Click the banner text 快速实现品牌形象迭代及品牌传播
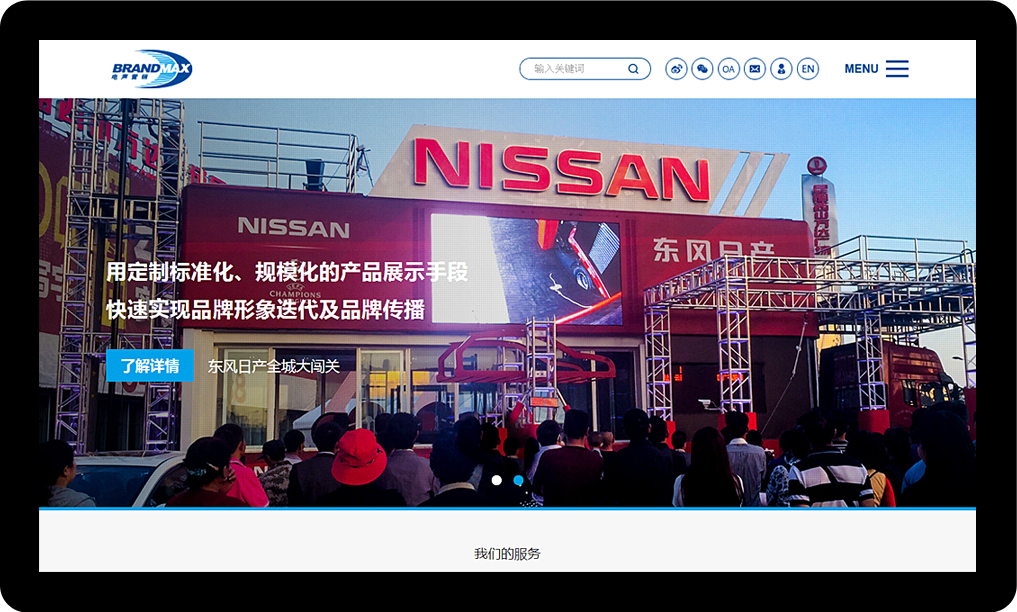 265,310
